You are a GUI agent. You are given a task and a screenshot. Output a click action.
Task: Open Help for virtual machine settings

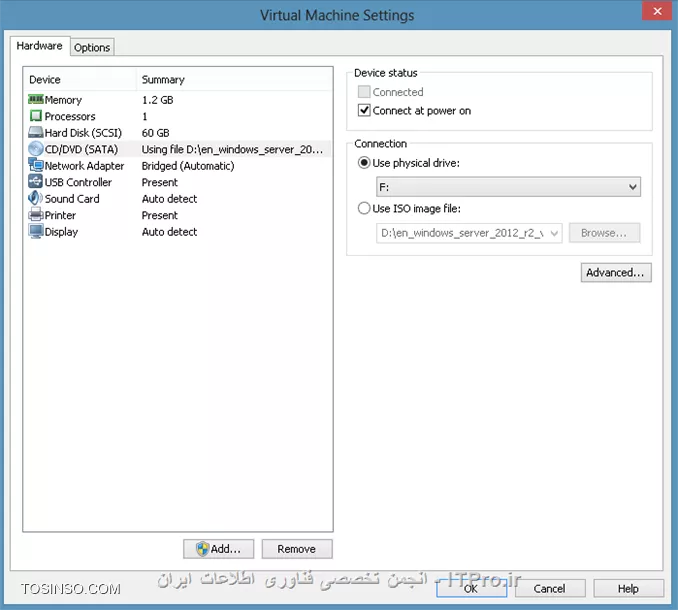pos(628,589)
